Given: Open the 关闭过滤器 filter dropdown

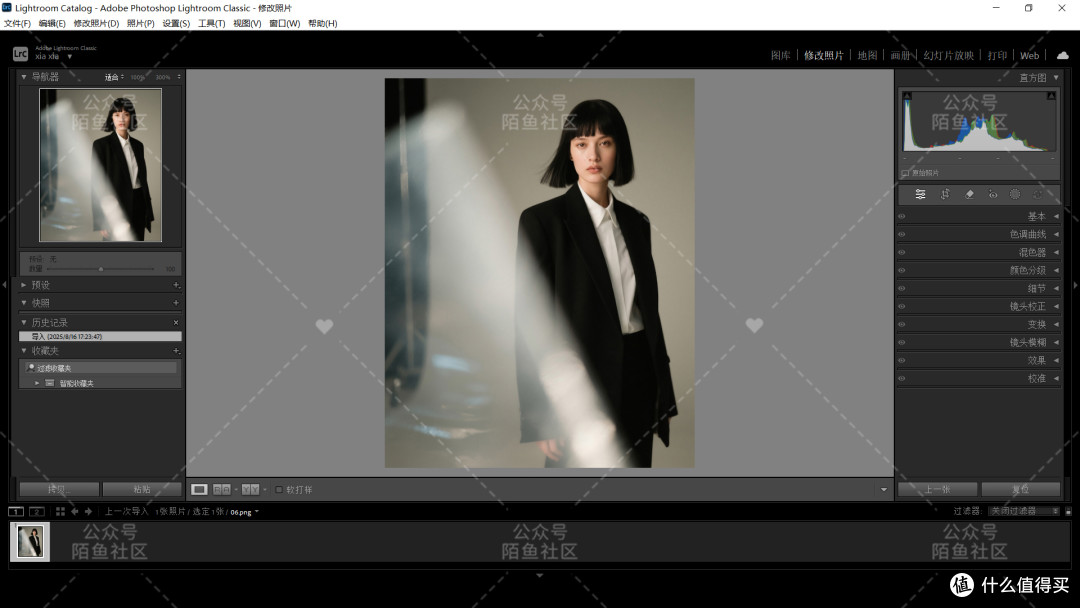Looking at the screenshot, I should pos(1024,511).
